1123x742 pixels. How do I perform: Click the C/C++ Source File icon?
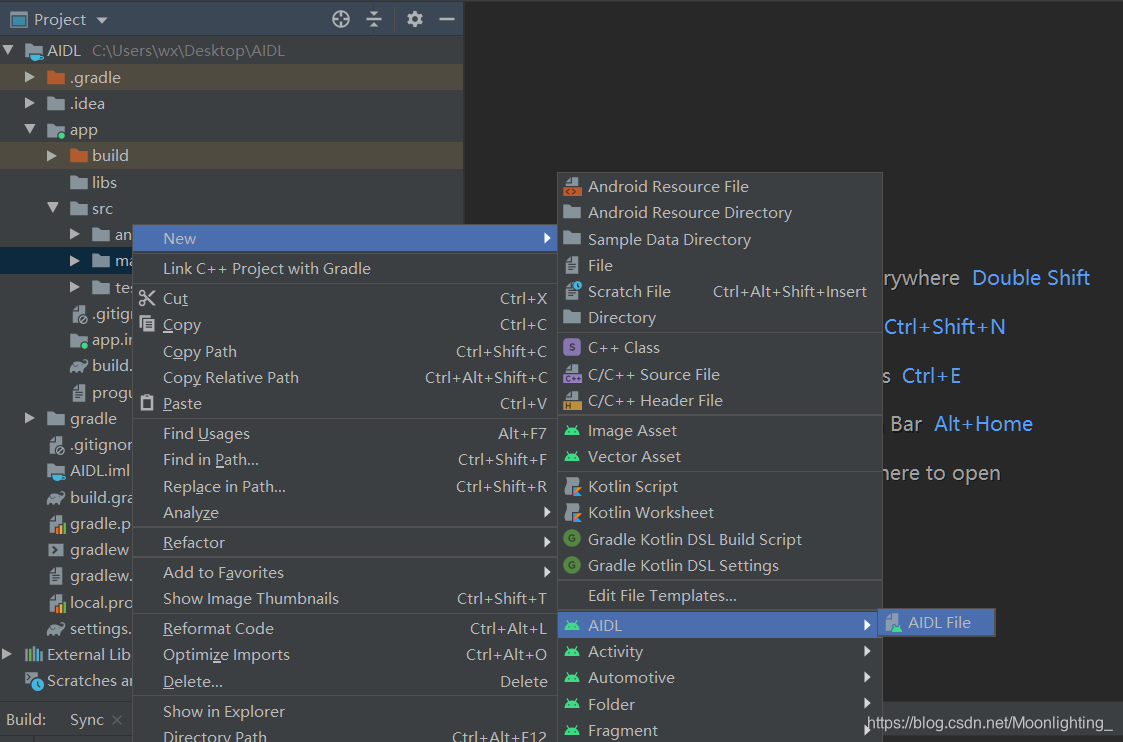[572, 374]
